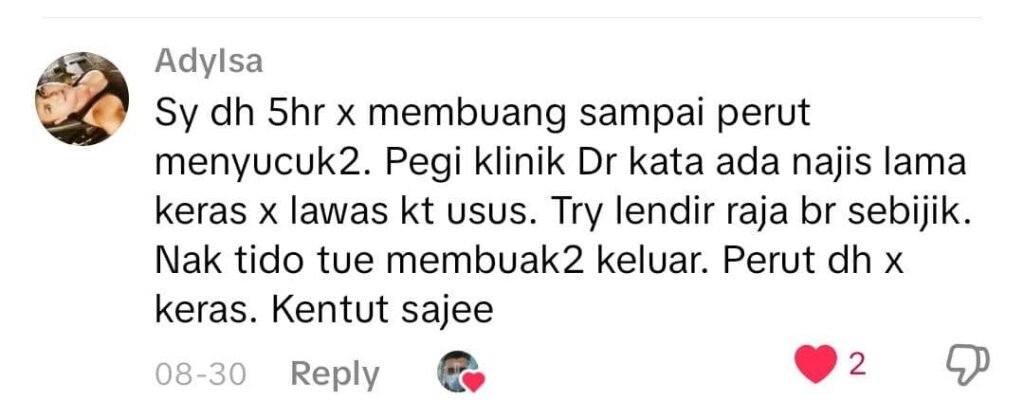Tap the phrase 'Perut dh x'
1024x418 pixels.
tap(813, 263)
